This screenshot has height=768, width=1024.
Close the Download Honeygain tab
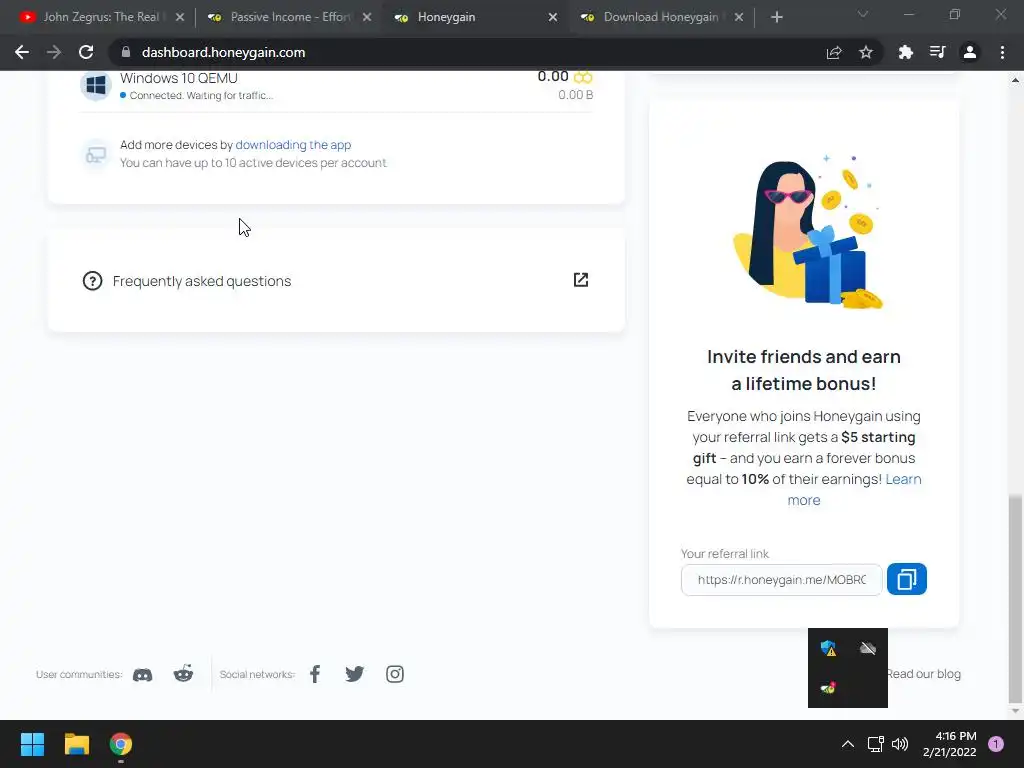[x=739, y=17]
